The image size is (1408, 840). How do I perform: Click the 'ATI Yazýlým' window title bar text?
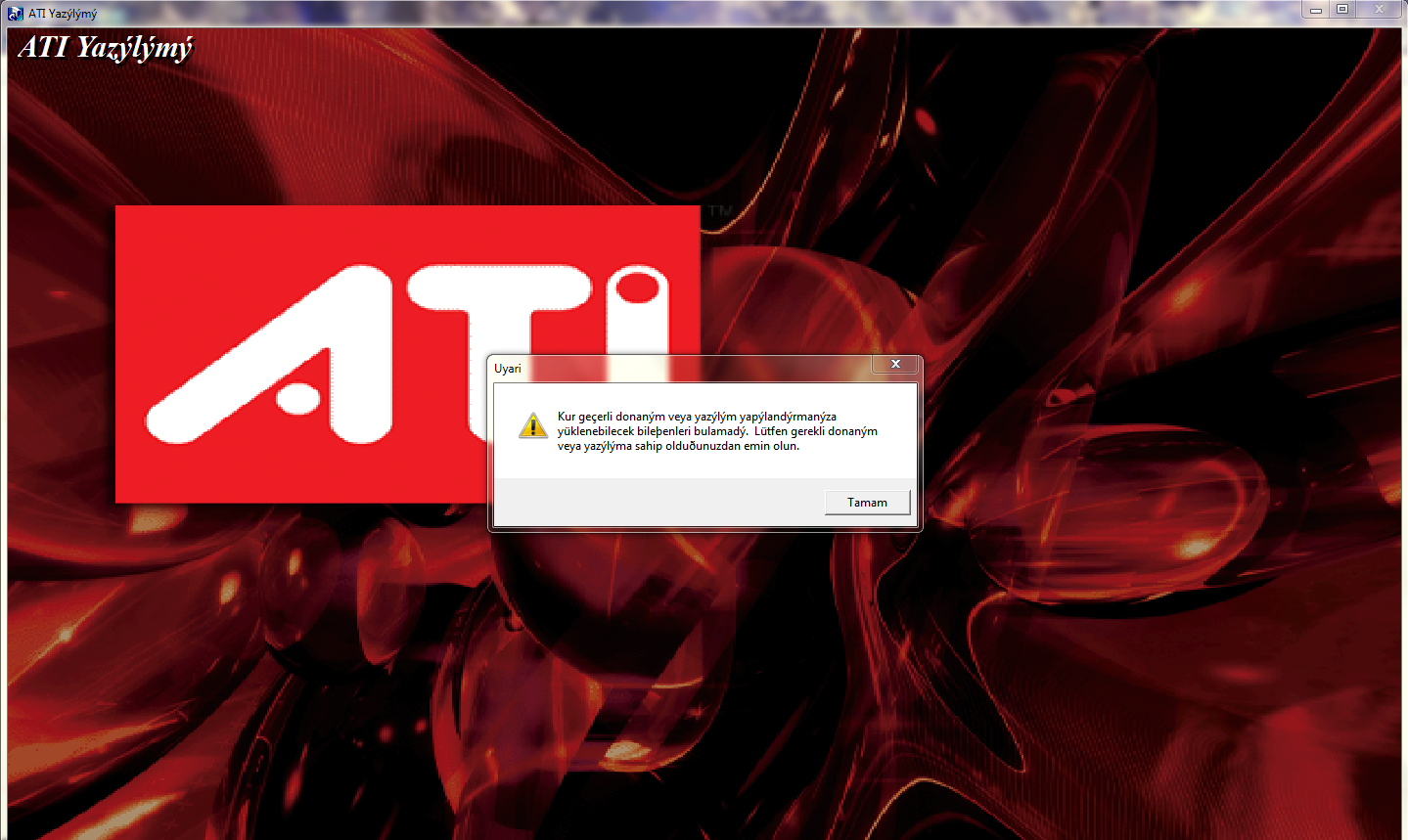click(63, 14)
